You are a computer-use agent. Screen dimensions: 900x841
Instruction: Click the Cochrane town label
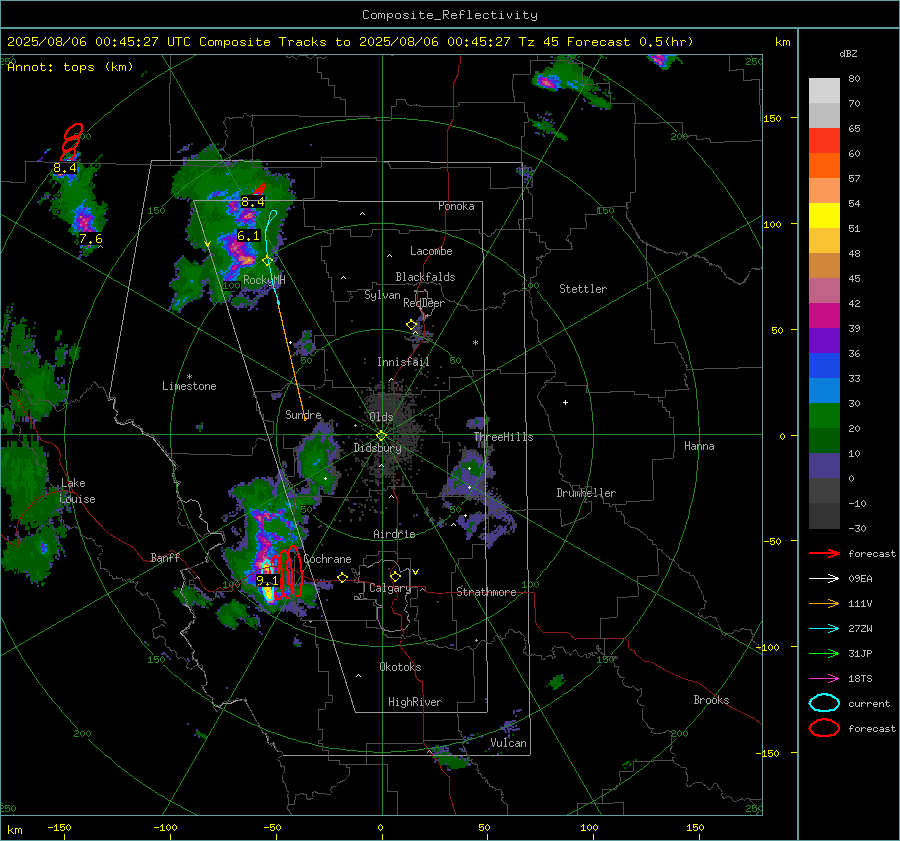coord(327,559)
